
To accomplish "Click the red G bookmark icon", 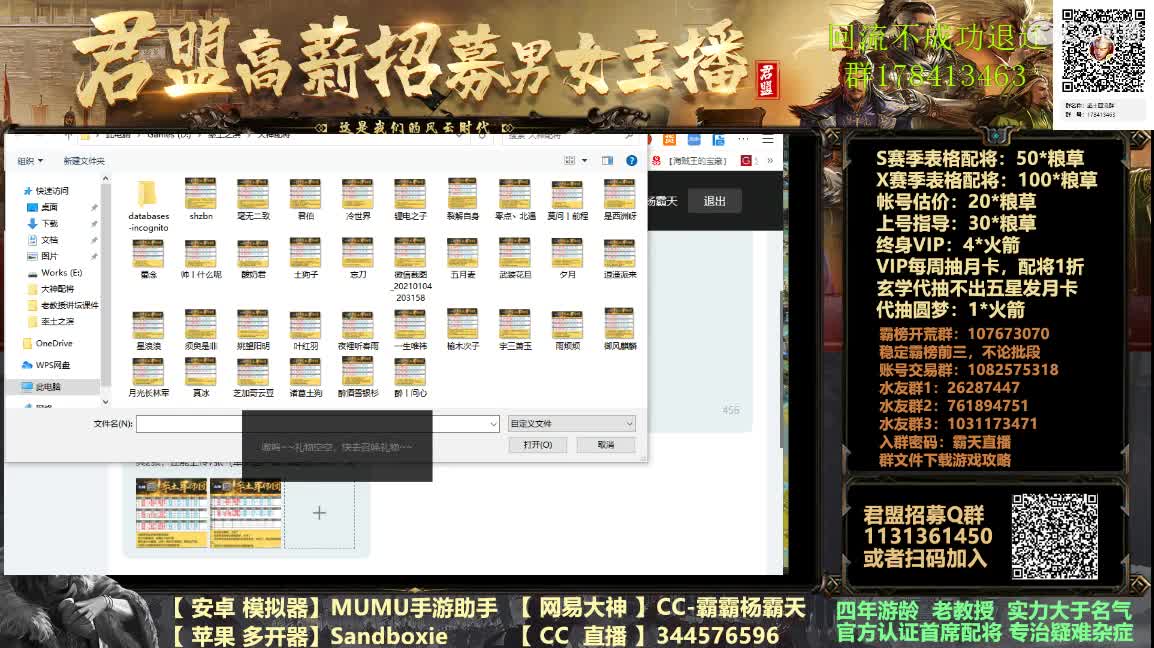I will coord(746,161).
